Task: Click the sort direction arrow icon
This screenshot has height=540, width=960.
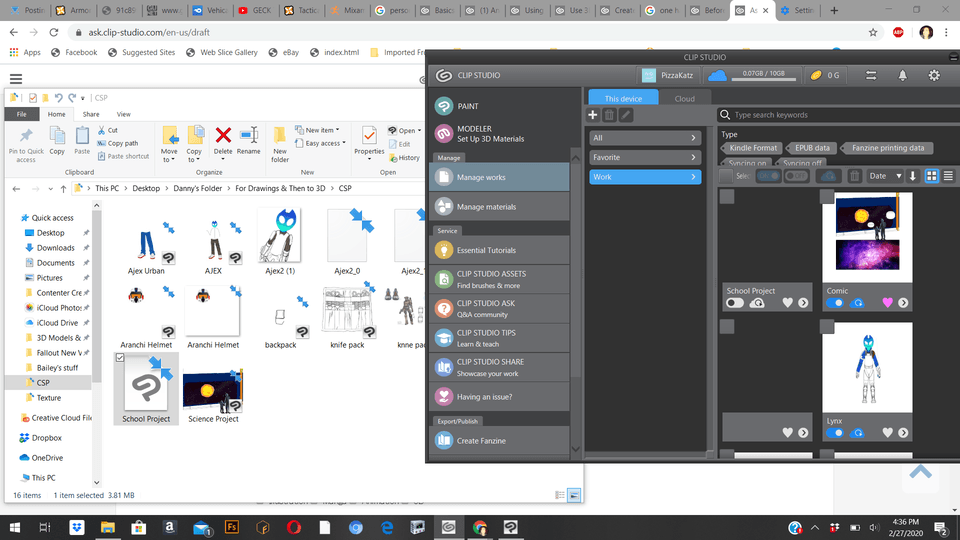Action: tap(912, 176)
